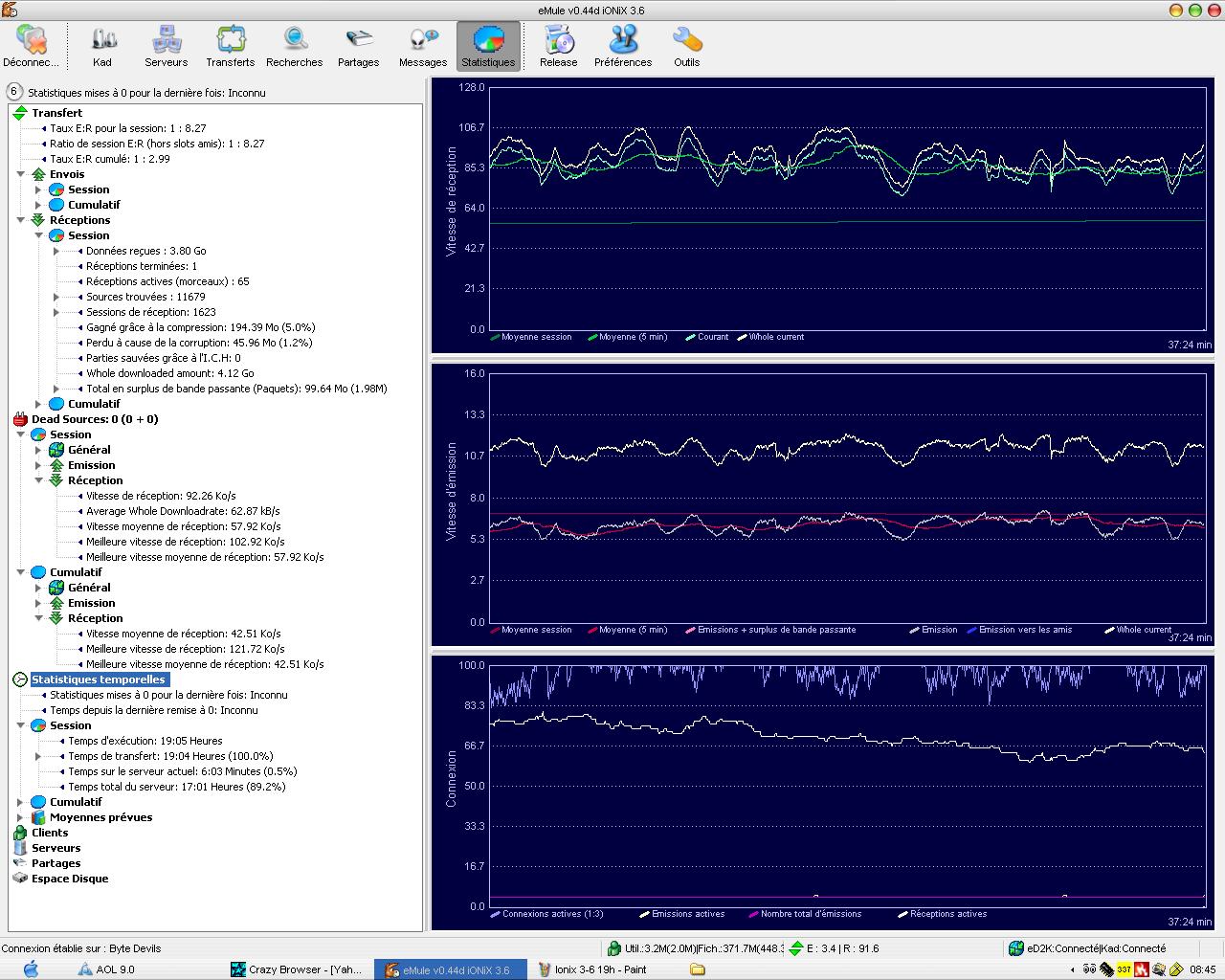
Task: Expand Session under Envois
Action: pyautogui.click(x=38, y=189)
